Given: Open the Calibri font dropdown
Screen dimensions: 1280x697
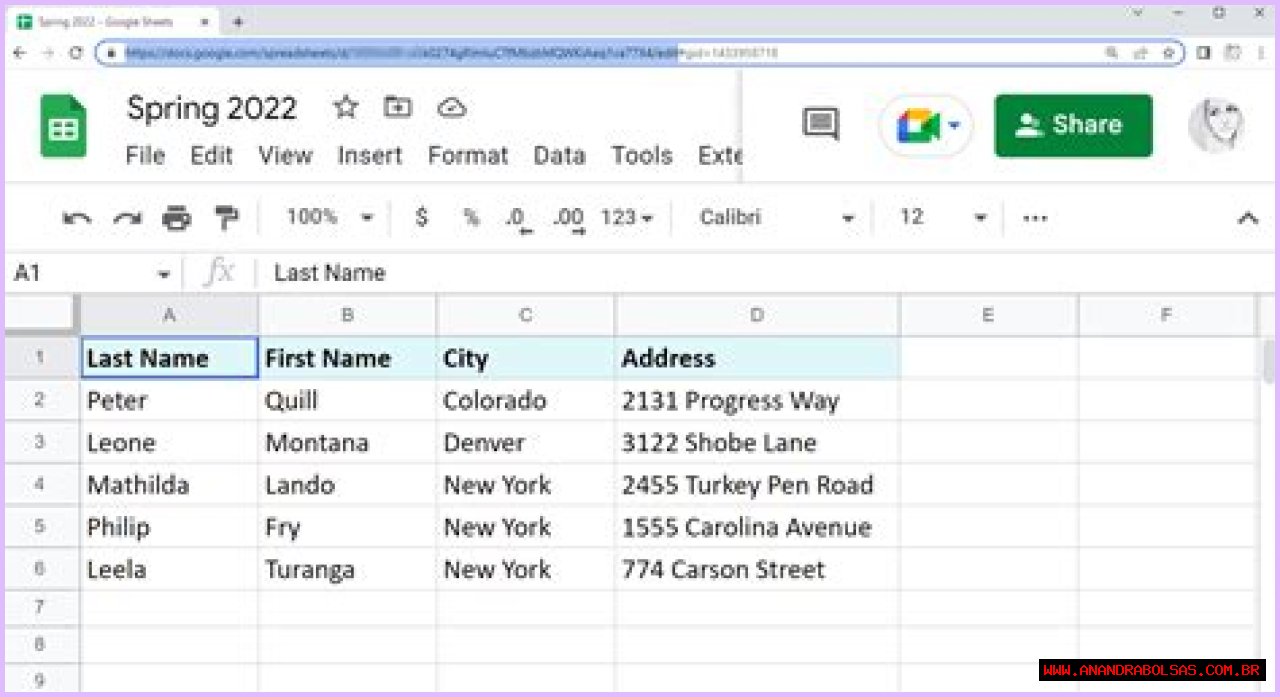Looking at the screenshot, I should tap(776, 217).
